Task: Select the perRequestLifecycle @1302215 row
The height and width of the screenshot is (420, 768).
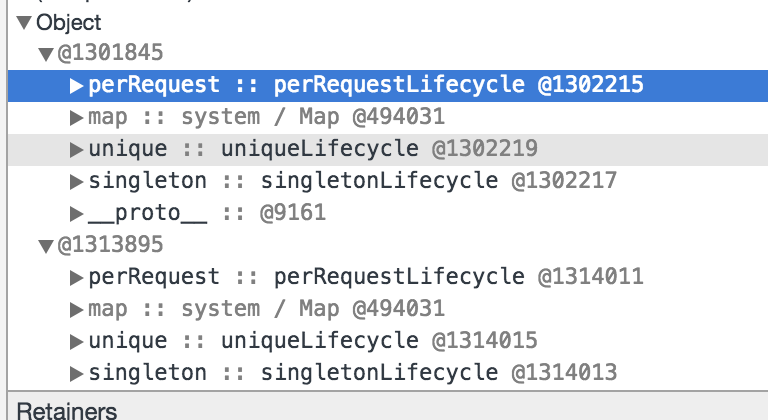Action: point(388,85)
